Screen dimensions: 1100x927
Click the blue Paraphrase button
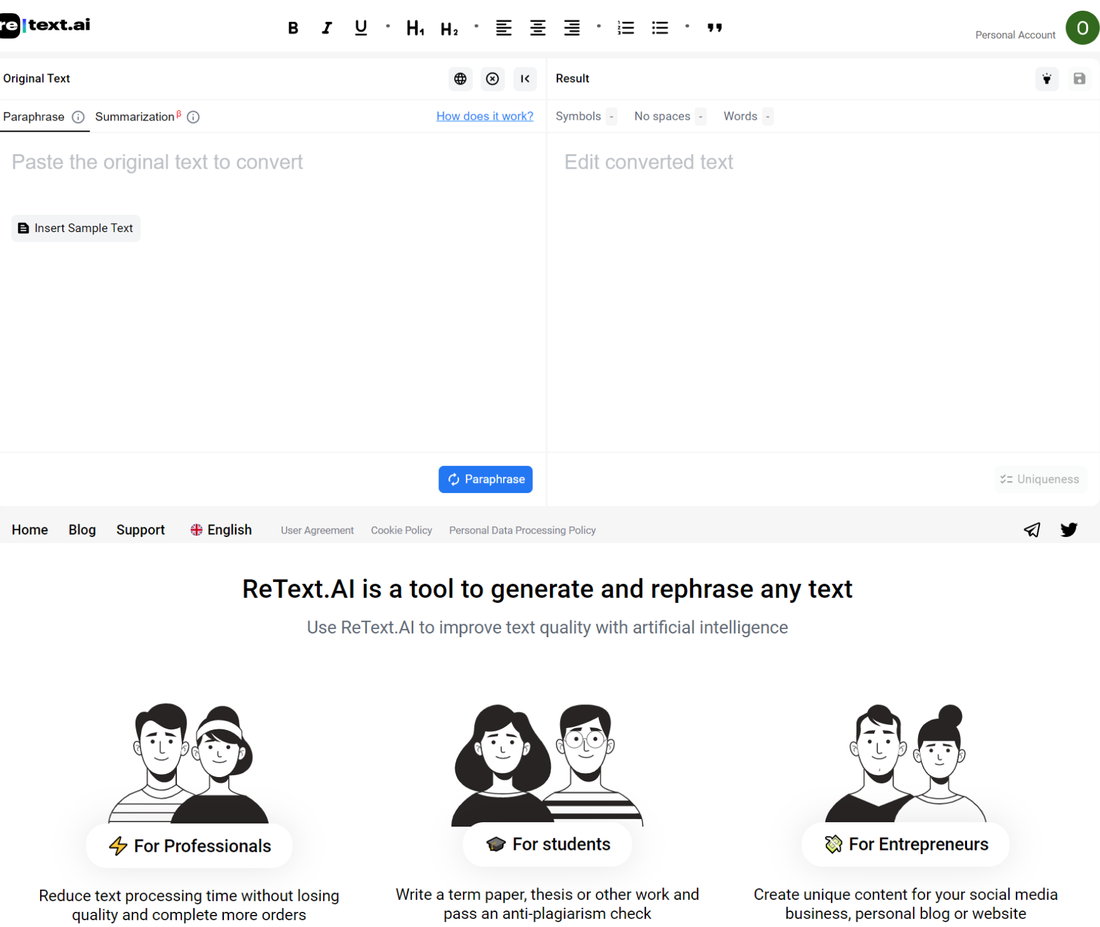[485, 479]
